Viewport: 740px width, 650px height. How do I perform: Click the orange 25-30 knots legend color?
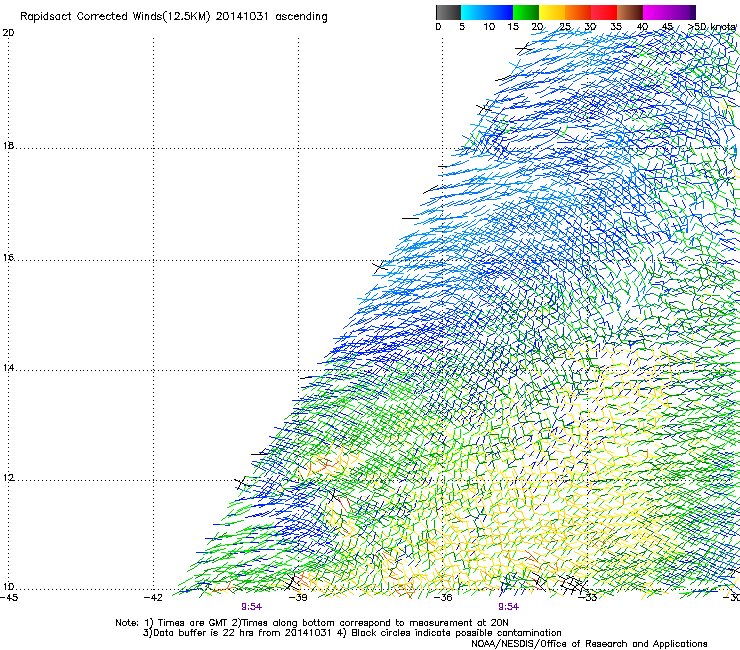tap(578, 12)
